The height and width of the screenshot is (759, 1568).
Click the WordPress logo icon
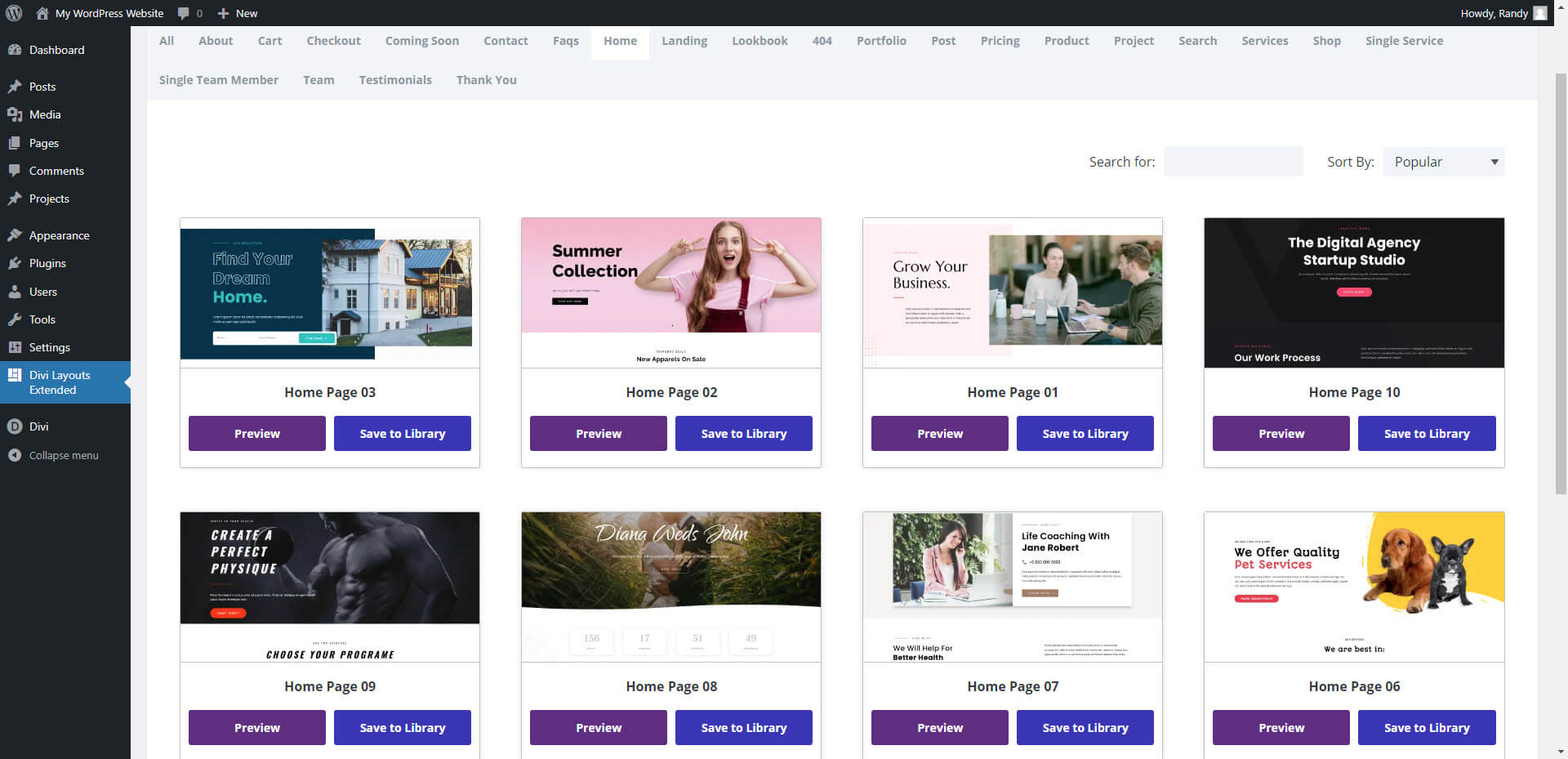tap(14, 13)
